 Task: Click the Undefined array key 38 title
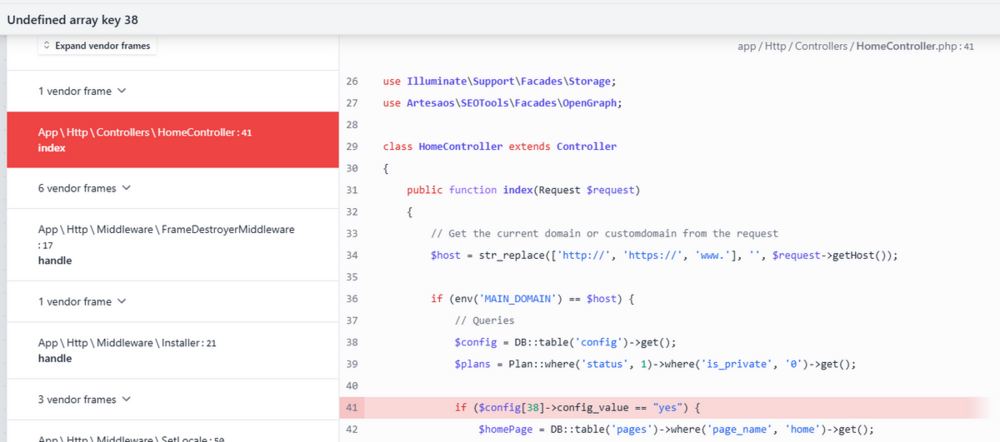[x=73, y=20]
